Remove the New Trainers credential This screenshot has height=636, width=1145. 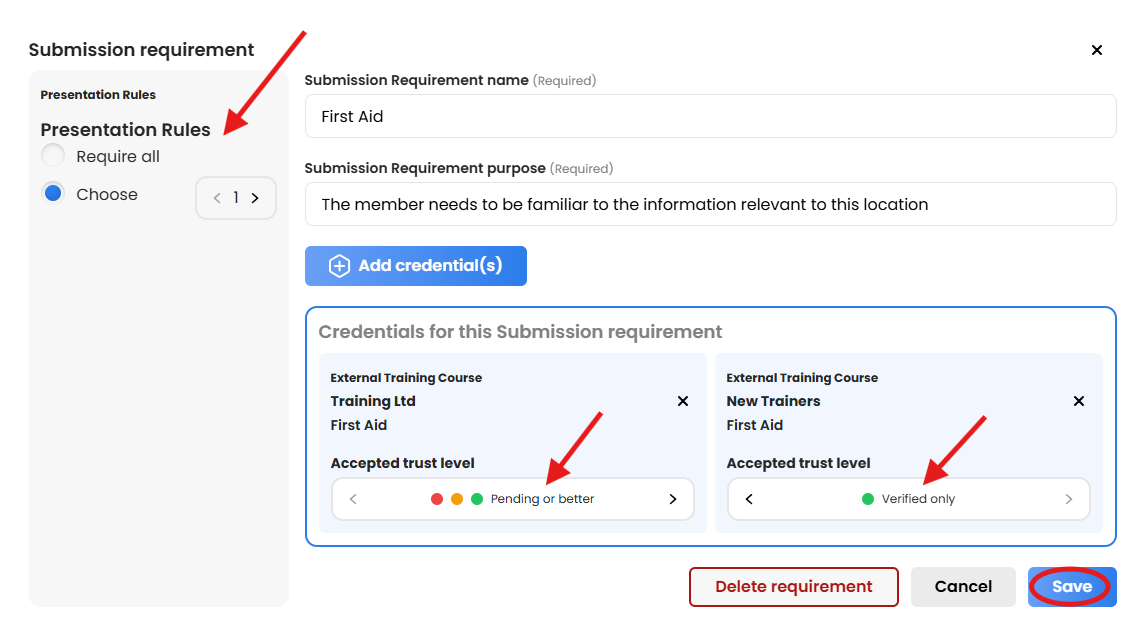point(1079,401)
